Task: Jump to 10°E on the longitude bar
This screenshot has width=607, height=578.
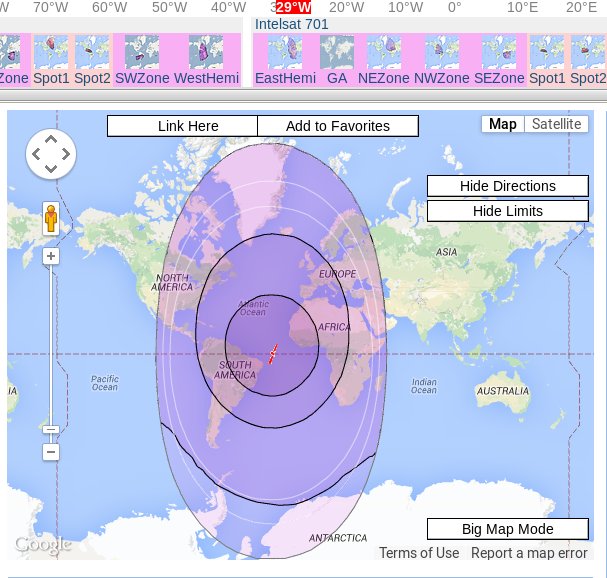Action: click(x=523, y=7)
